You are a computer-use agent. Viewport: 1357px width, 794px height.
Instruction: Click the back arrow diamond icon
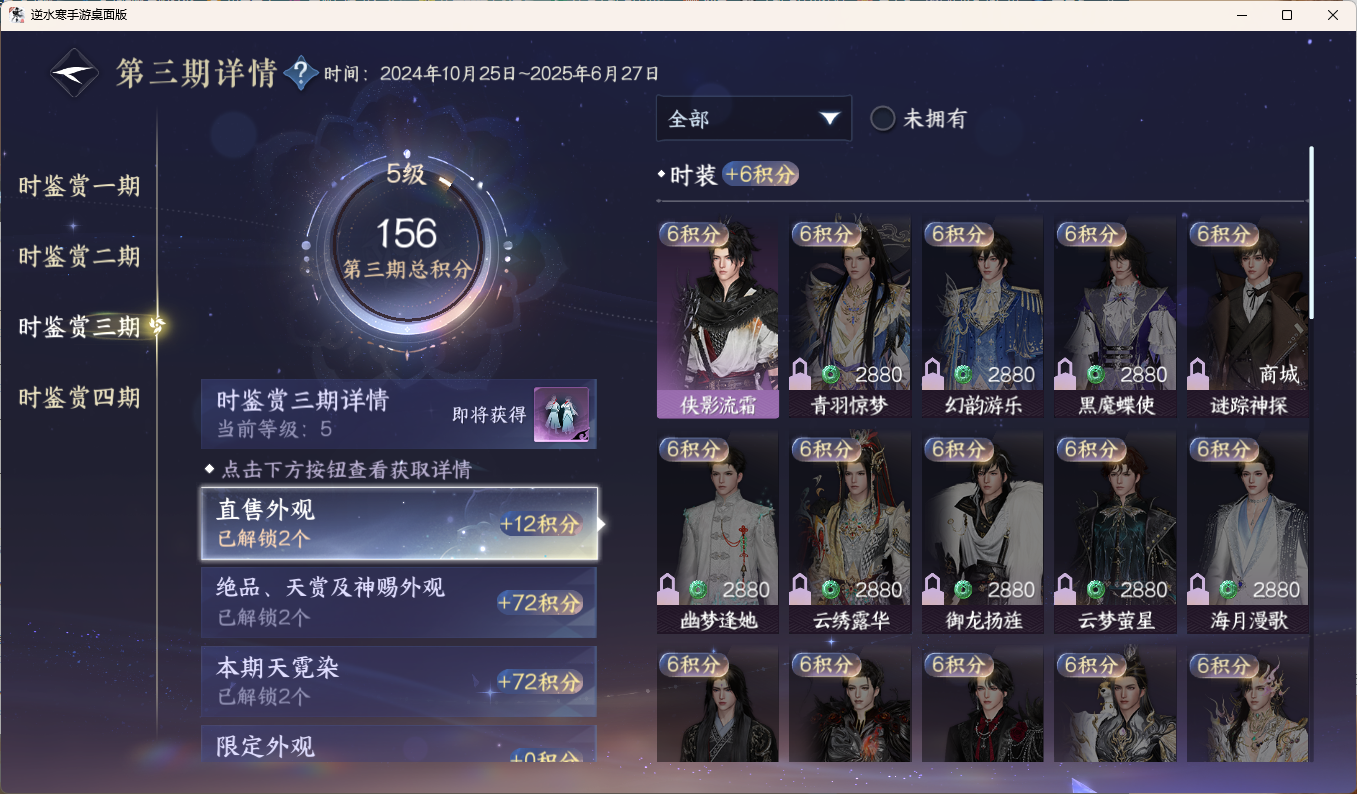coord(75,73)
